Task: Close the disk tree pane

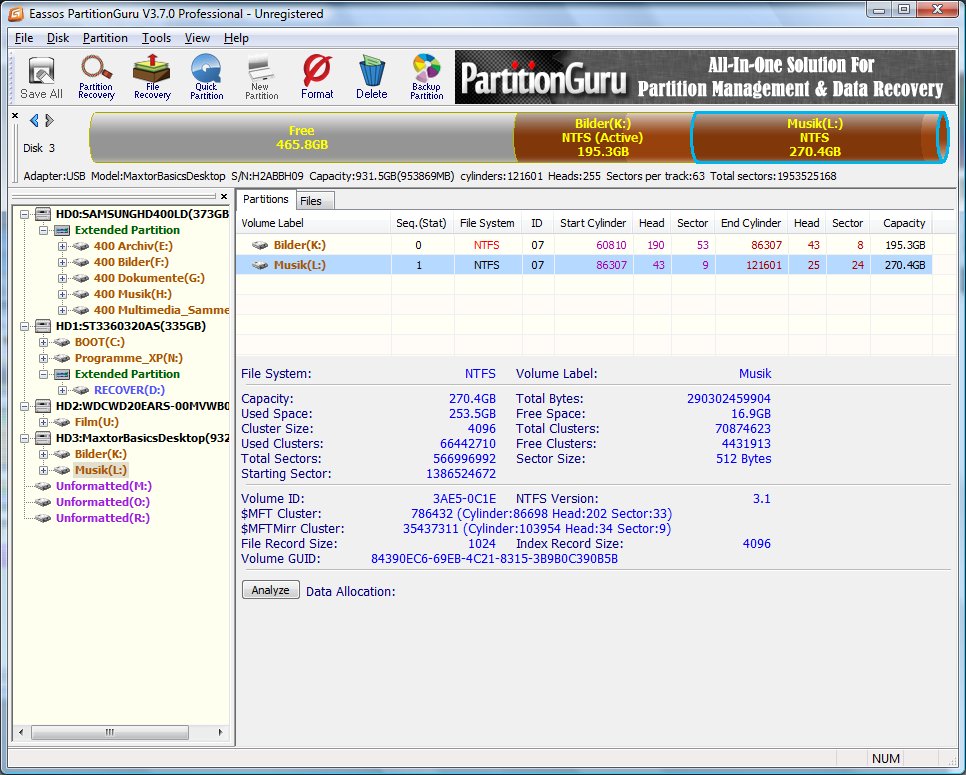Action: (x=224, y=197)
